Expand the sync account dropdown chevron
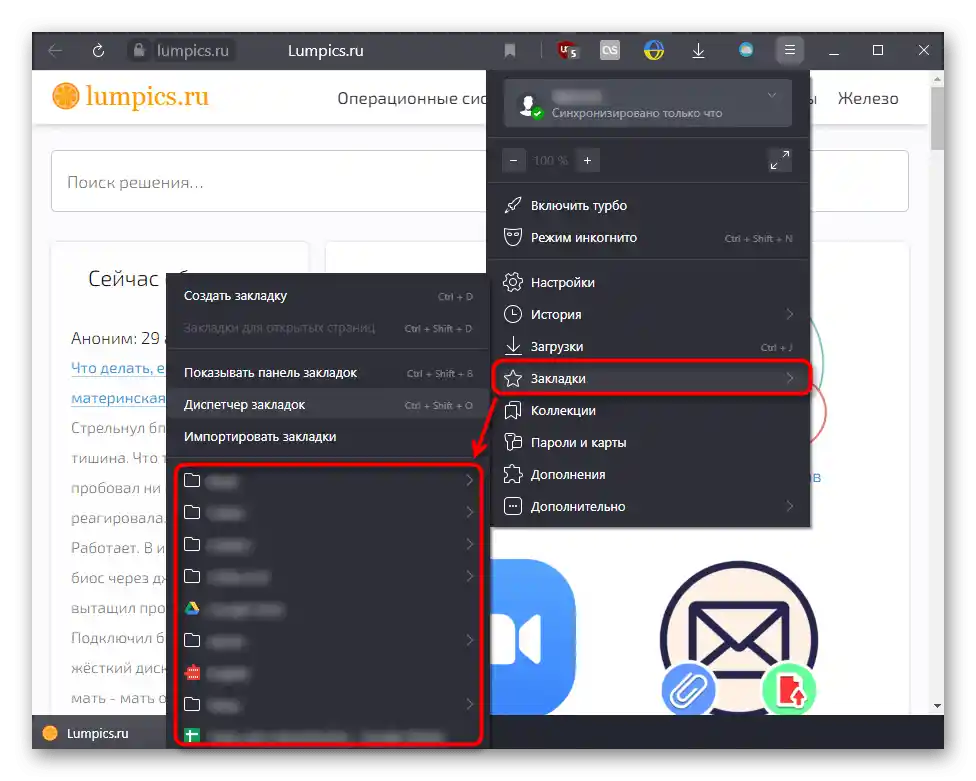This screenshot has height=781, width=976. pyautogui.click(x=772, y=95)
